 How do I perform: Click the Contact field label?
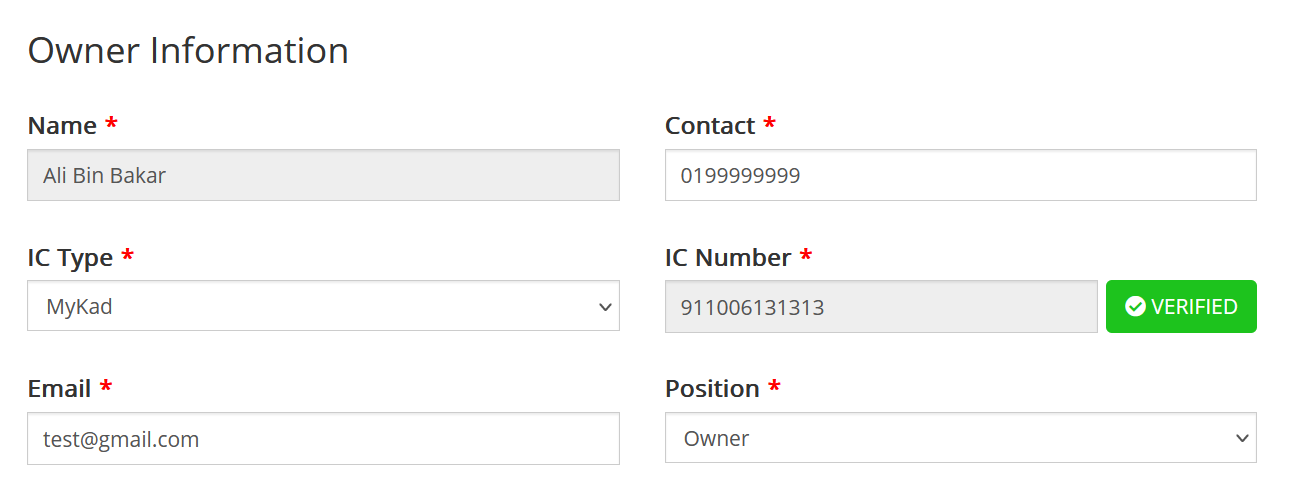pyautogui.click(x=710, y=126)
